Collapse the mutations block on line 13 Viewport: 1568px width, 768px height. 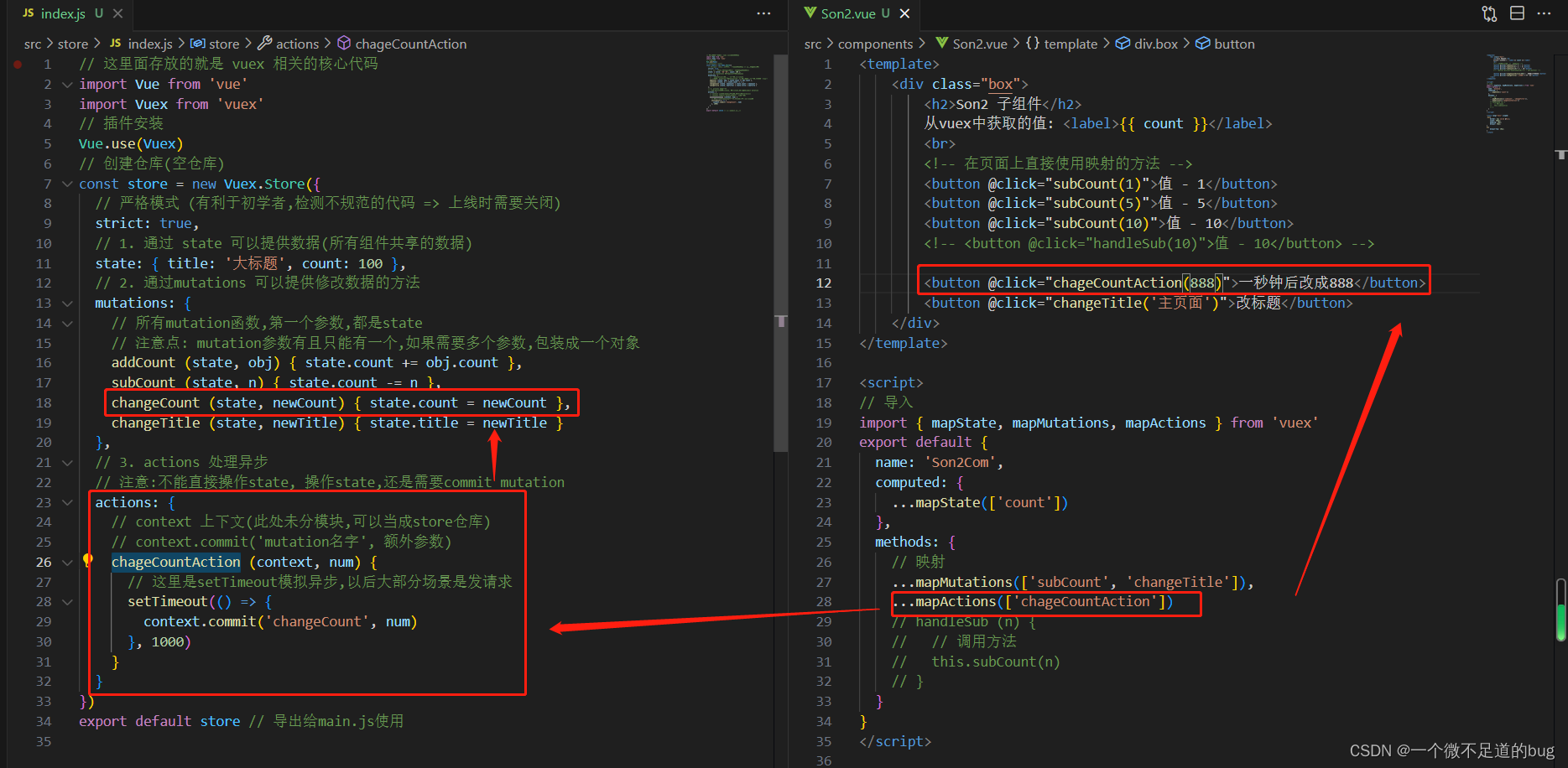tap(67, 303)
